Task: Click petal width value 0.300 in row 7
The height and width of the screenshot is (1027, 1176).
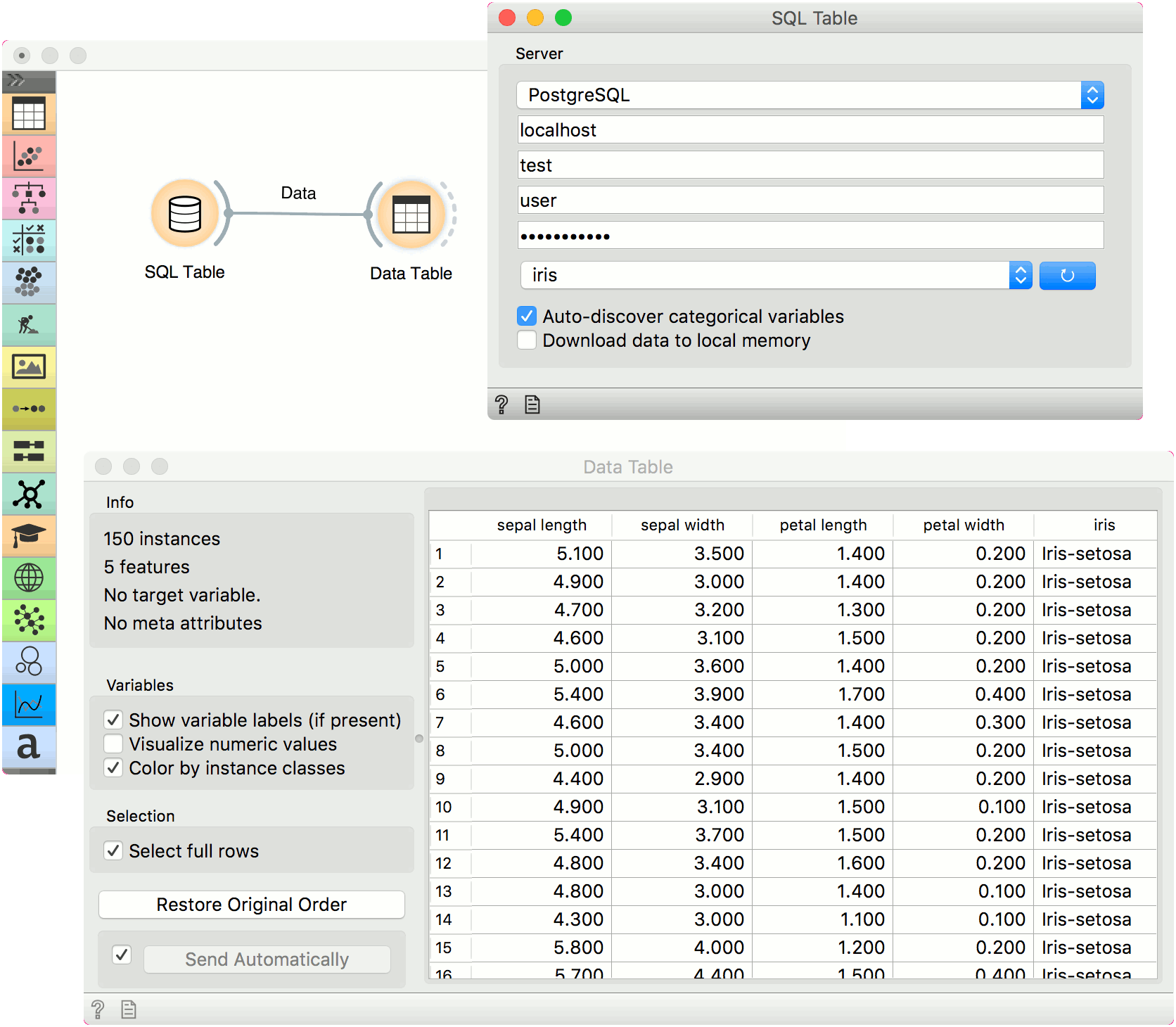Action: [964, 722]
